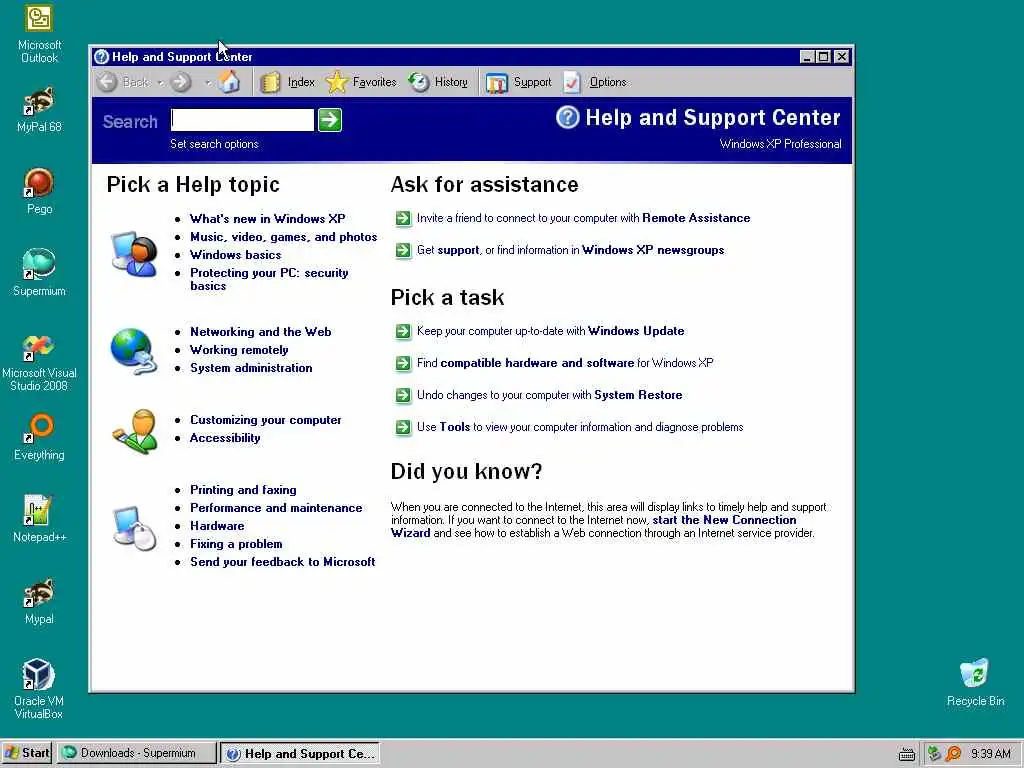
Task: Open the Start menu button
Action: pyautogui.click(x=27, y=753)
